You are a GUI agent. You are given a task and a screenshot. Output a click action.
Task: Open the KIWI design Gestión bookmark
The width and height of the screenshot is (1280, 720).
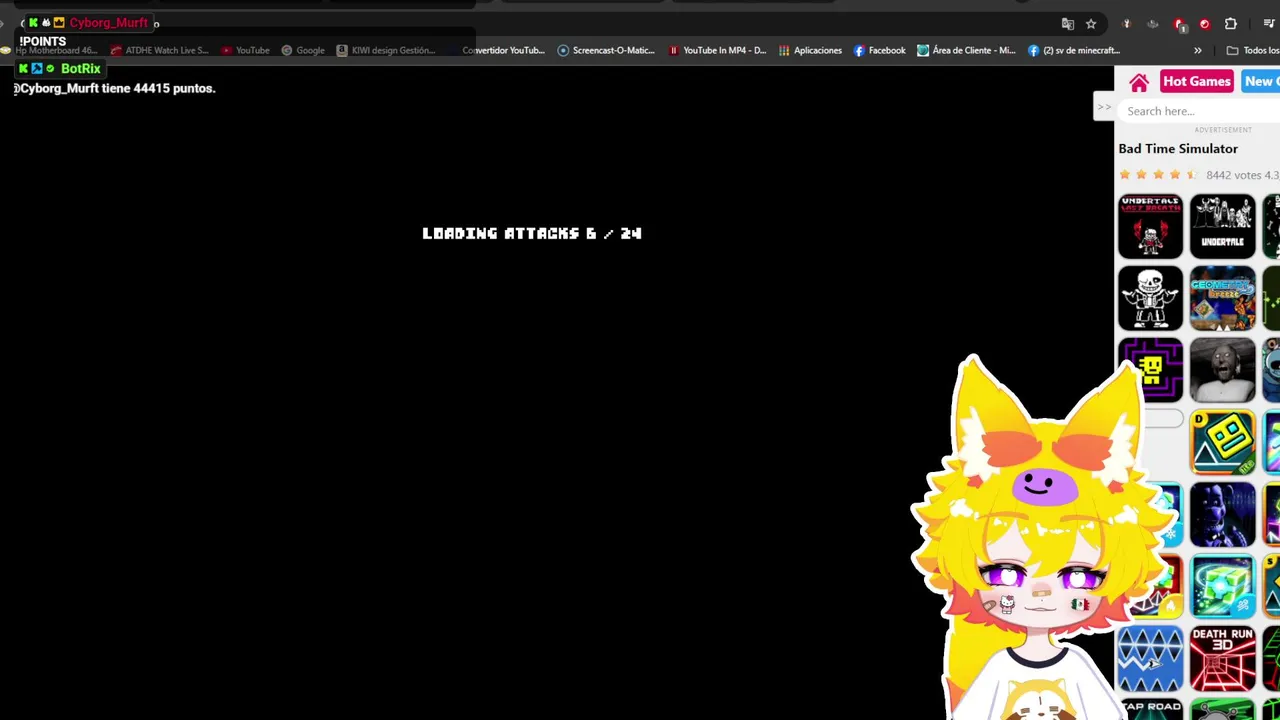pyautogui.click(x=386, y=50)
